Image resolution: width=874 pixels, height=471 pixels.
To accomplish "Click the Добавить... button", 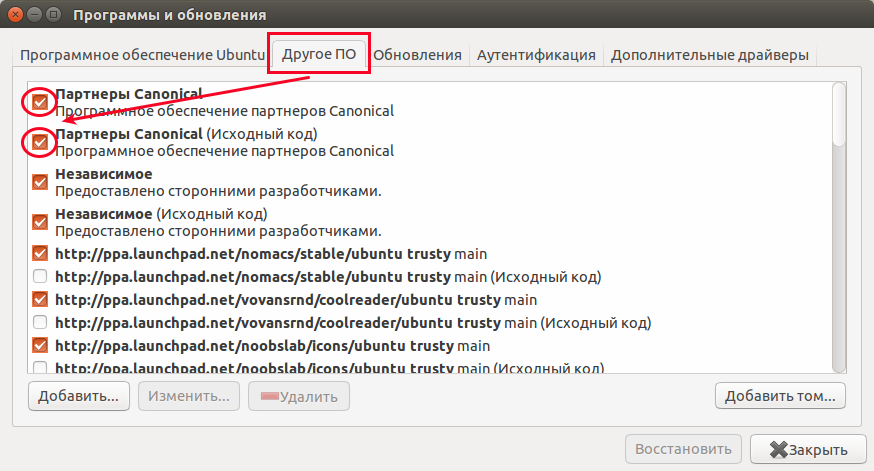I will (79, 396).
